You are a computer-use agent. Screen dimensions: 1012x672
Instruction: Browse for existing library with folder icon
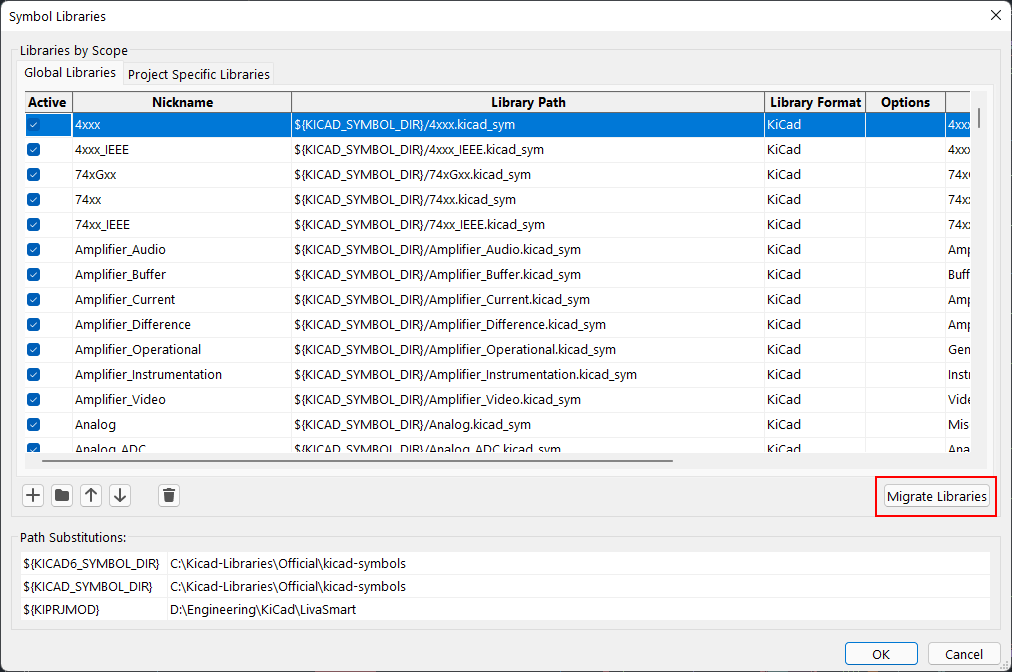[62, 496]
